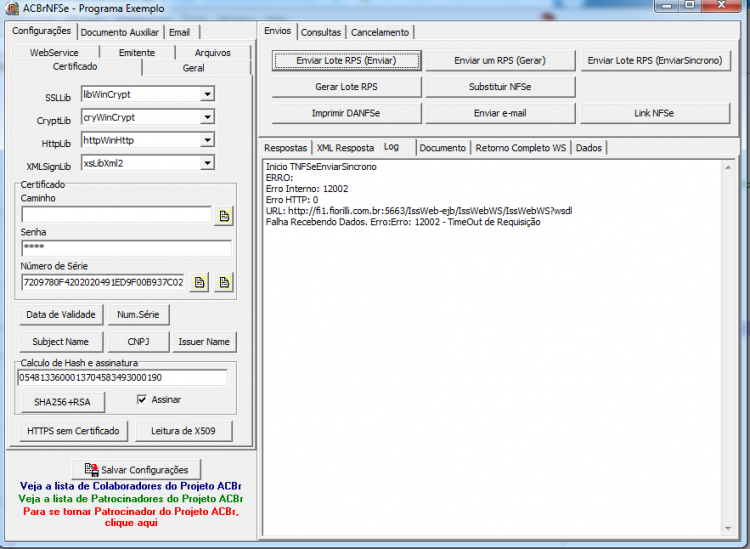Click last icon beside serial number field
The width and height of the screenshot is (750, 549).
click(224, 282)
